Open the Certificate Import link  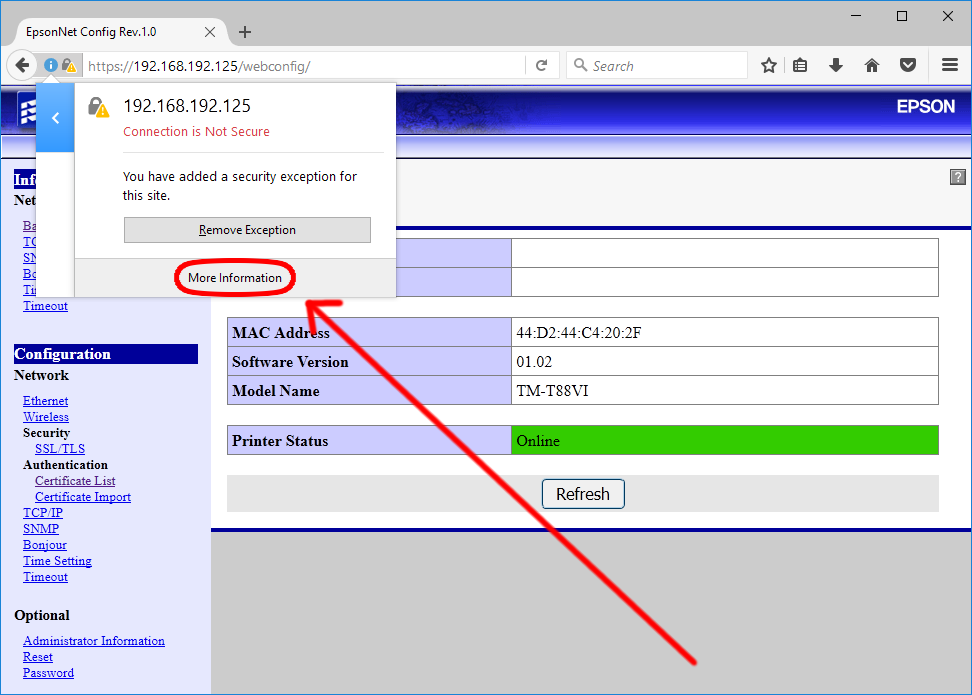[x=83, y=497]
